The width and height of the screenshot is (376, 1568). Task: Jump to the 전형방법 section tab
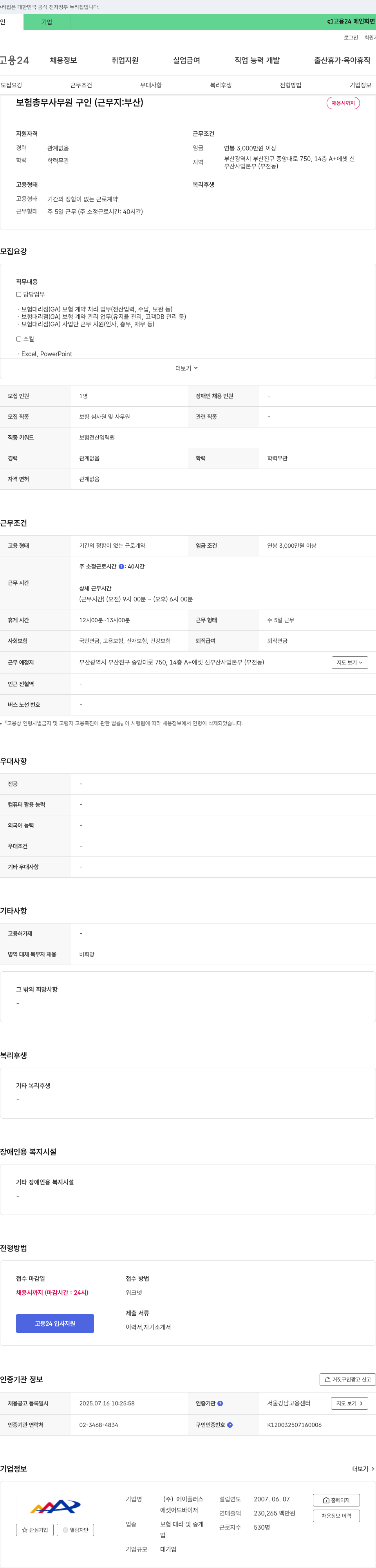pyautogui.click(x=291, y=85)
